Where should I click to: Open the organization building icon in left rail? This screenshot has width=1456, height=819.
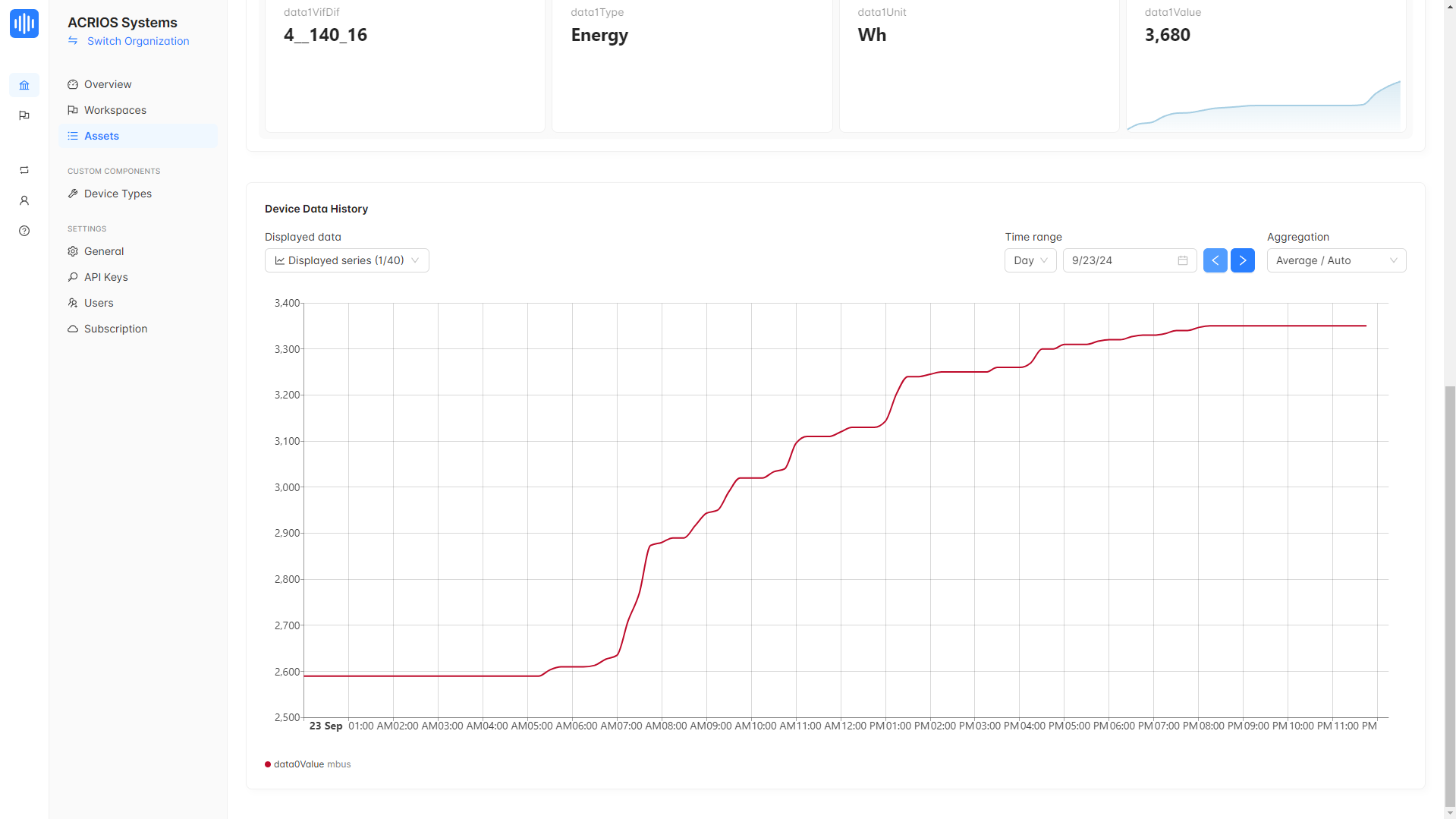pyautogui.click(x=24, y=85)
